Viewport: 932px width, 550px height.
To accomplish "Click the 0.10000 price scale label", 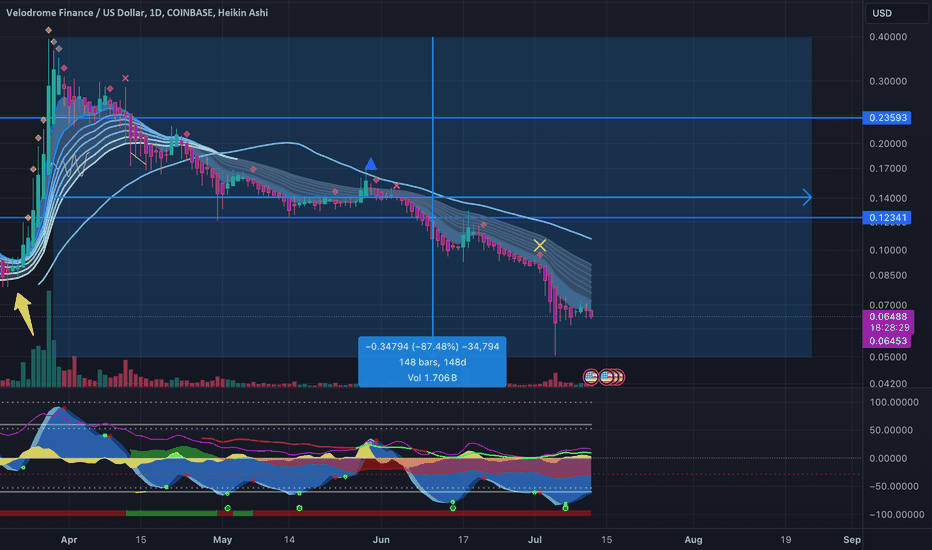I will coord(888,250).
